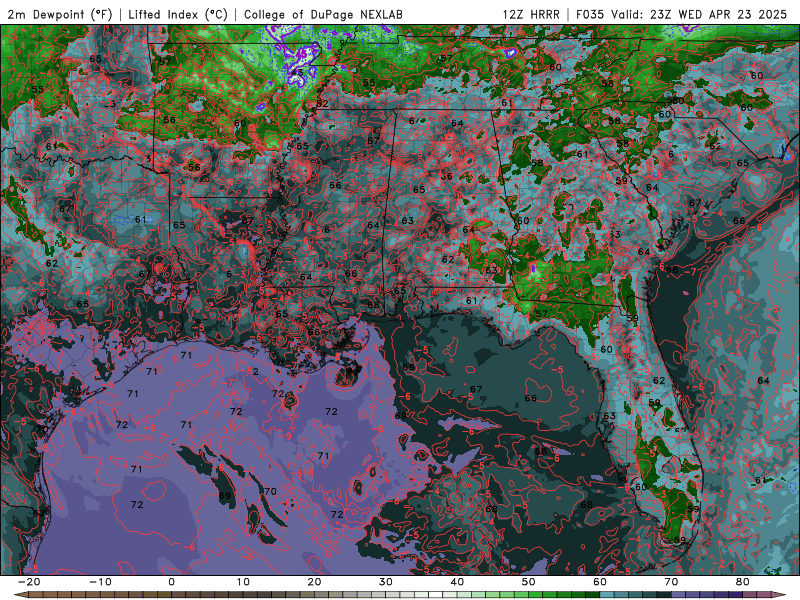This screenshot has height=600, width=800.
Task: Click the 40 label on the color scale
Action: coord(457,582)
